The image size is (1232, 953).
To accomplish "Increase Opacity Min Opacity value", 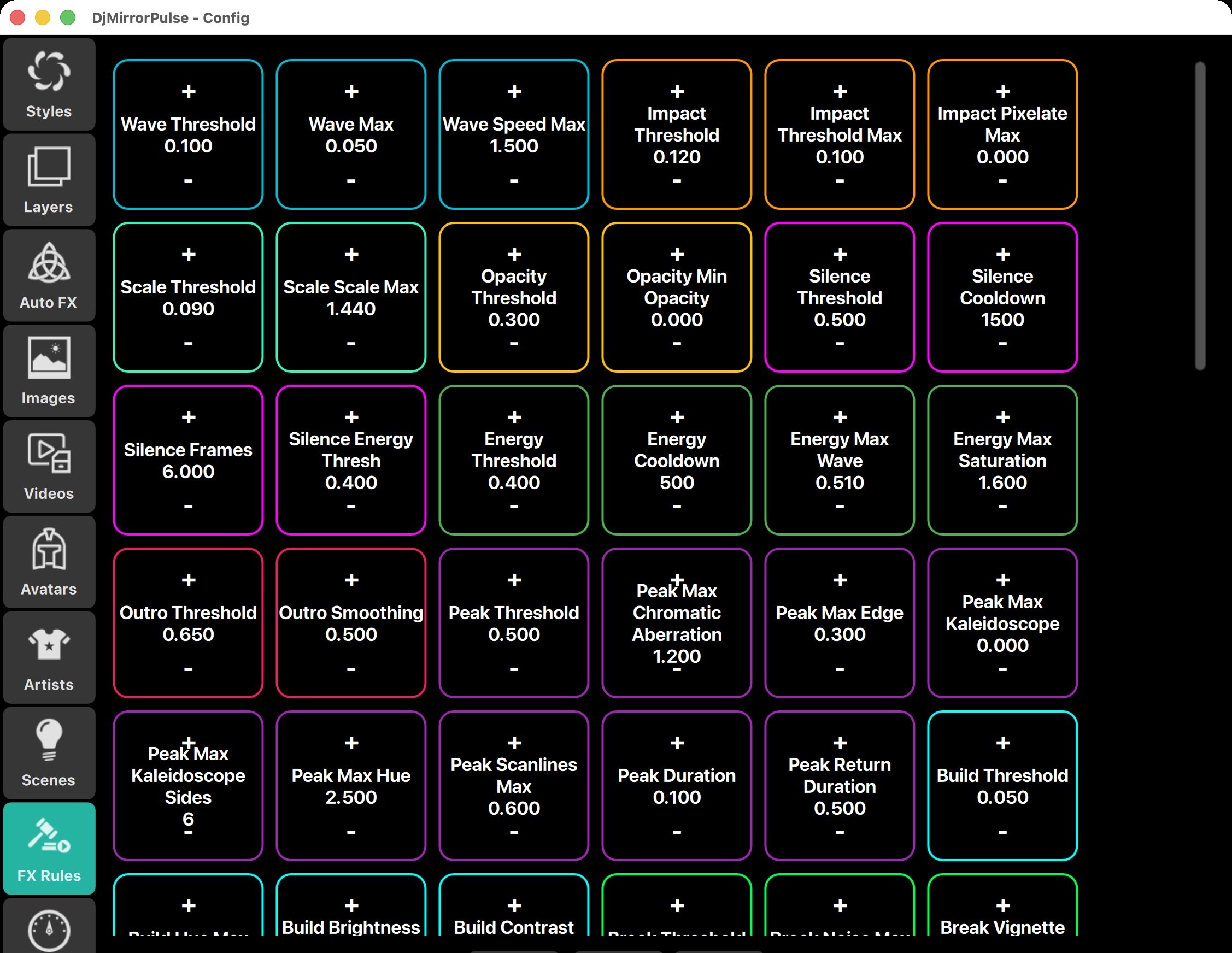I will (x=677, y=254).
